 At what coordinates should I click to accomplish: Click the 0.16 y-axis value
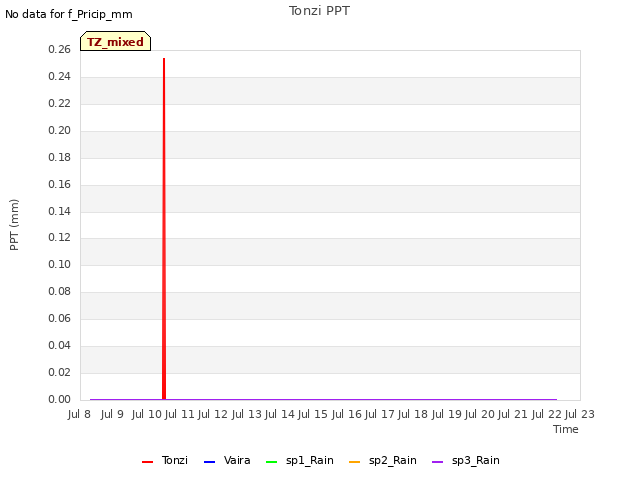coord(60,184)
